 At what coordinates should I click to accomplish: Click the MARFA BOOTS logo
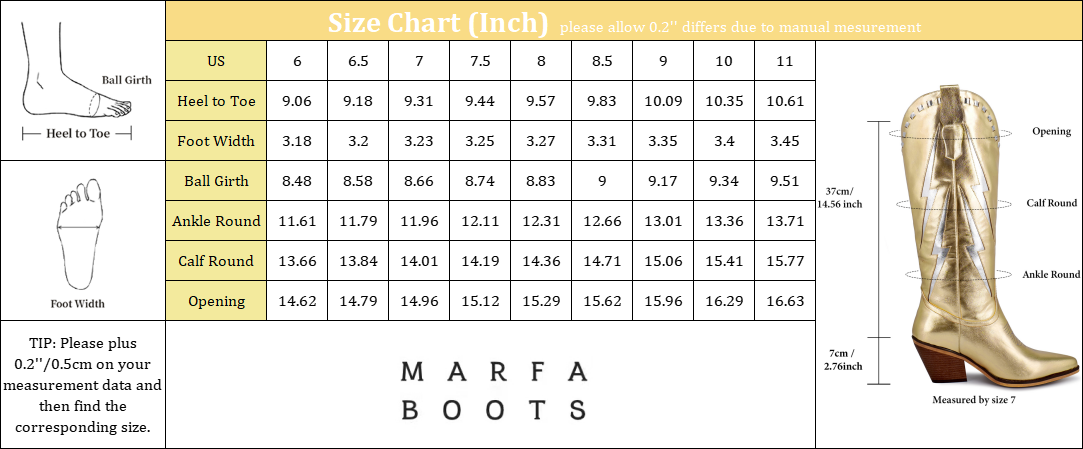coord(492,390)
